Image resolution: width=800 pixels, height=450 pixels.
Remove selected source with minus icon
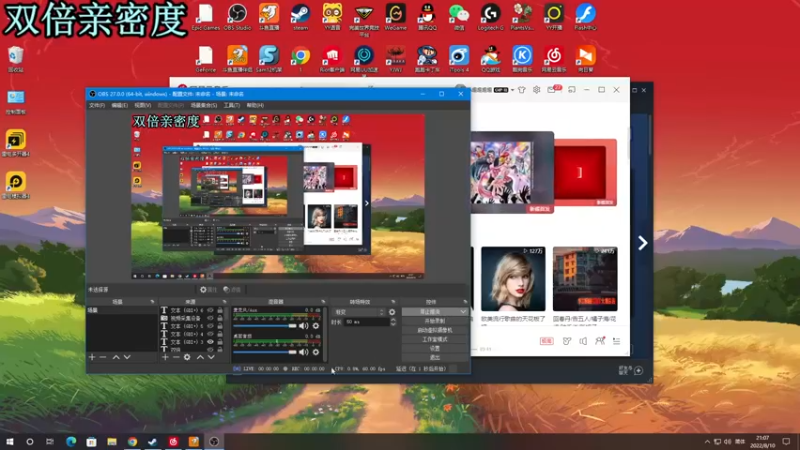(176, 357)
